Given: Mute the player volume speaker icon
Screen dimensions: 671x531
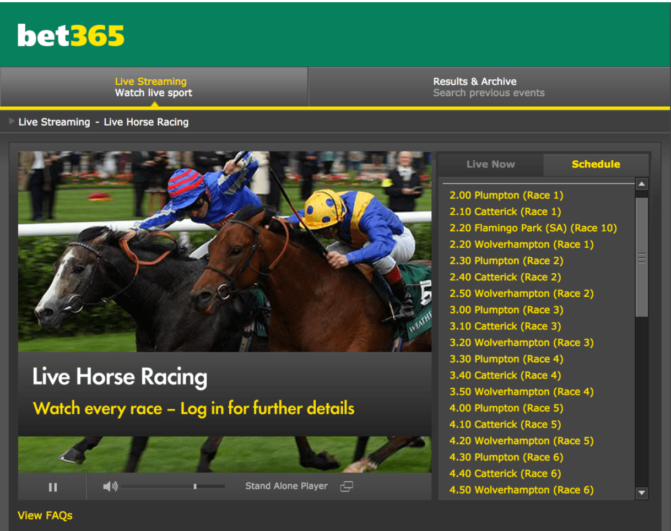Looking at the screenshot, I should [x=110, y=487].
